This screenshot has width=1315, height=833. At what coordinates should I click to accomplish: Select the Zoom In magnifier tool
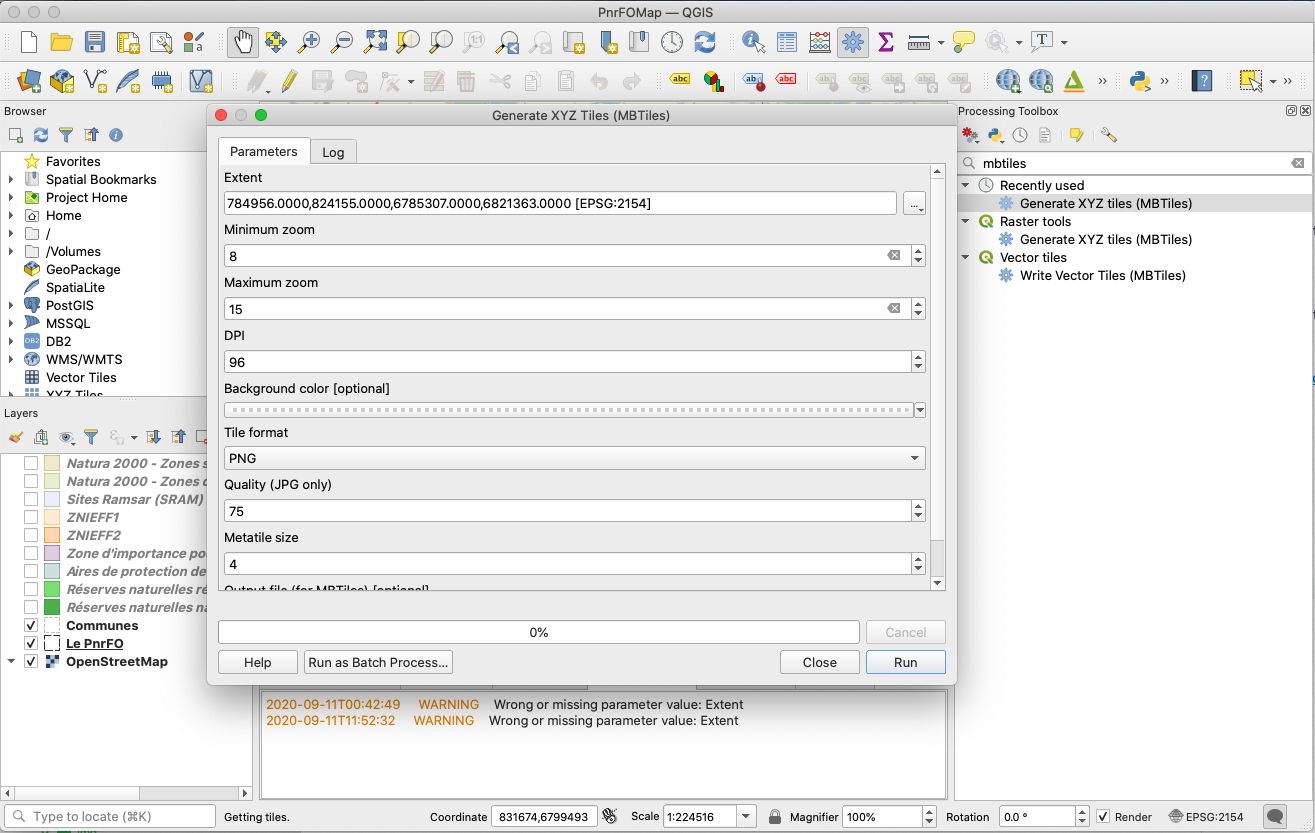point(310,42)
